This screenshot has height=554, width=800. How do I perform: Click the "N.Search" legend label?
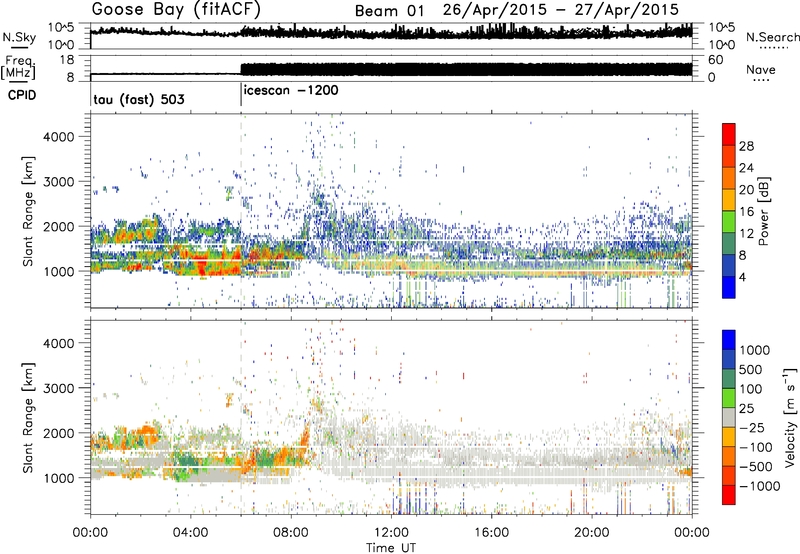(773, 37)
